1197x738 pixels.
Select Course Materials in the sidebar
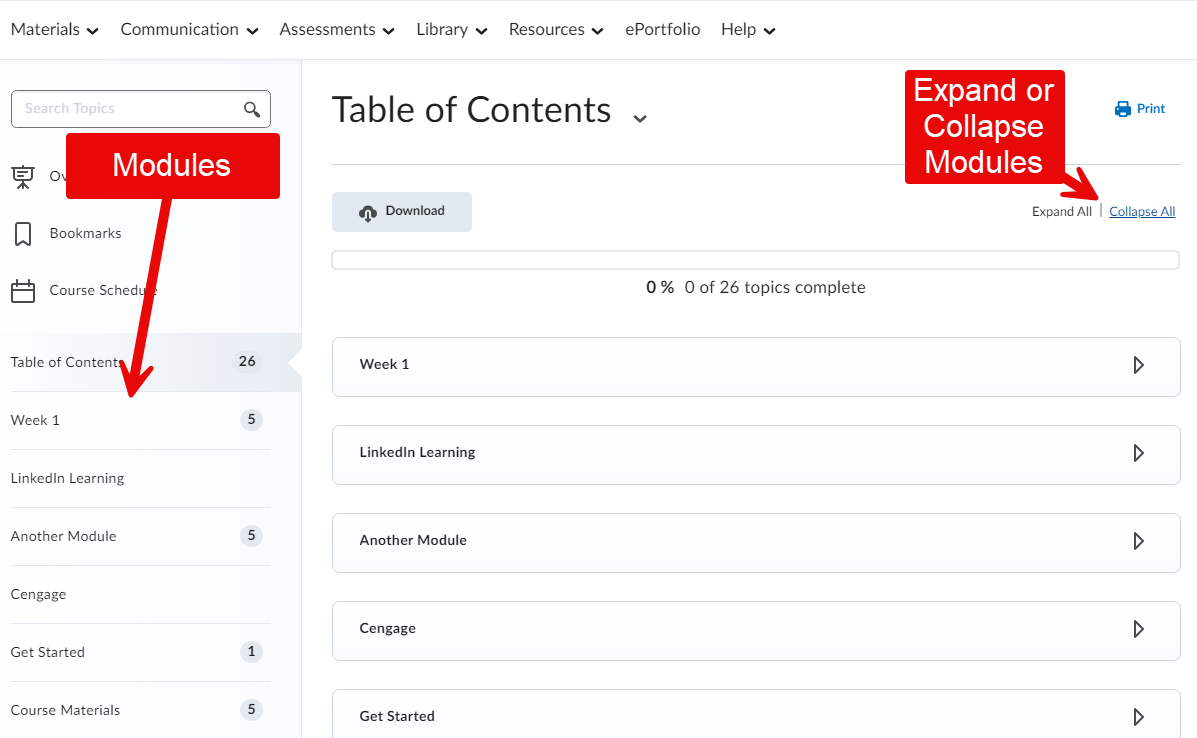coord(65,710)
